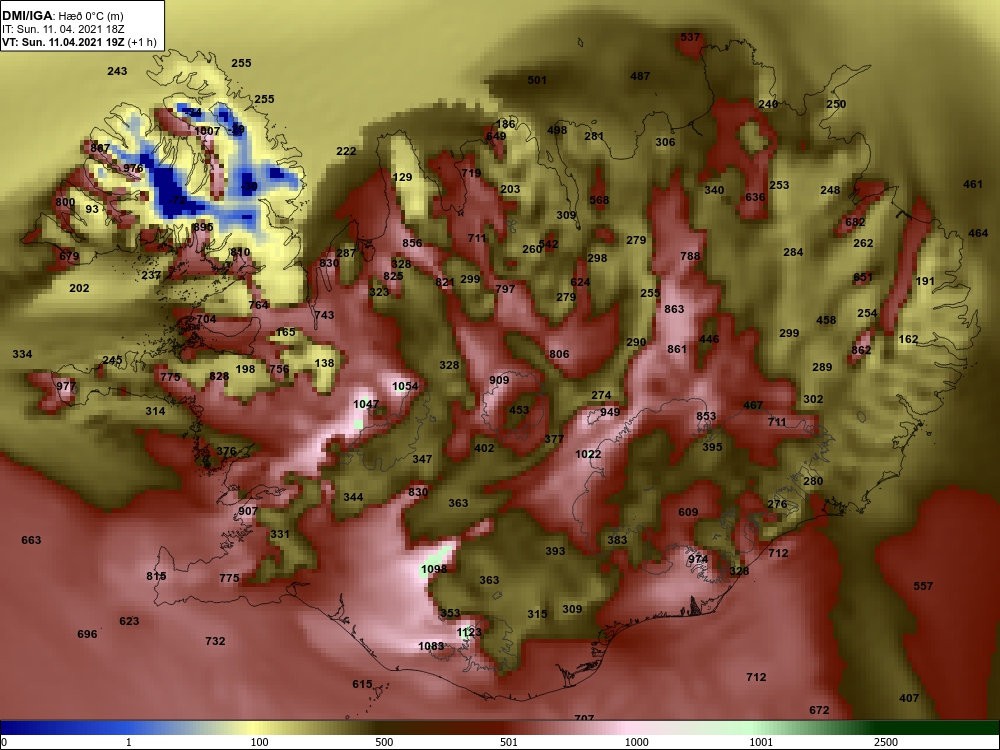Click the map value '487'
The image size is (1000, 750).
click(x=640, y=76)
